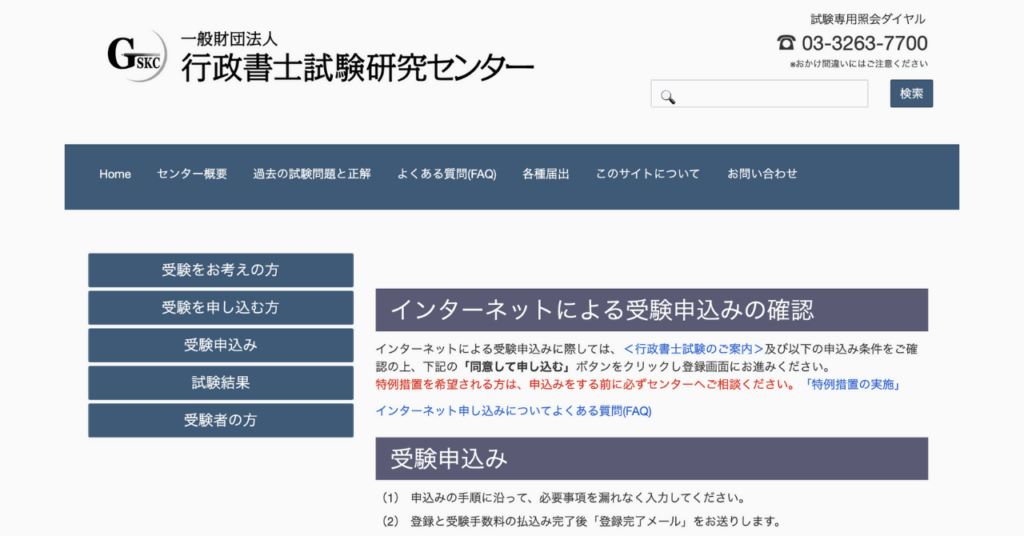Select 受験者の方 sidebar button
This screenshot has width=1024, height=536.
point(220,420)
